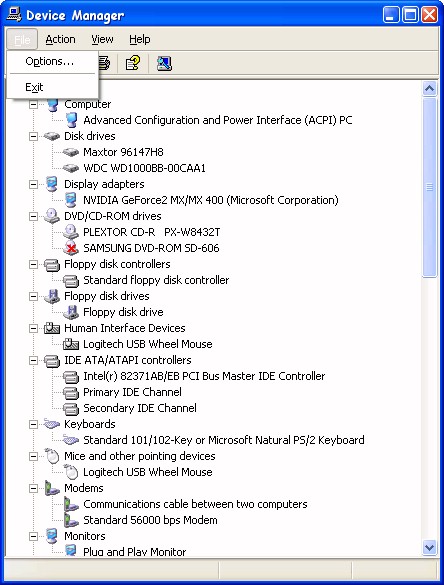Collapse the Modems category

point(34,488)
